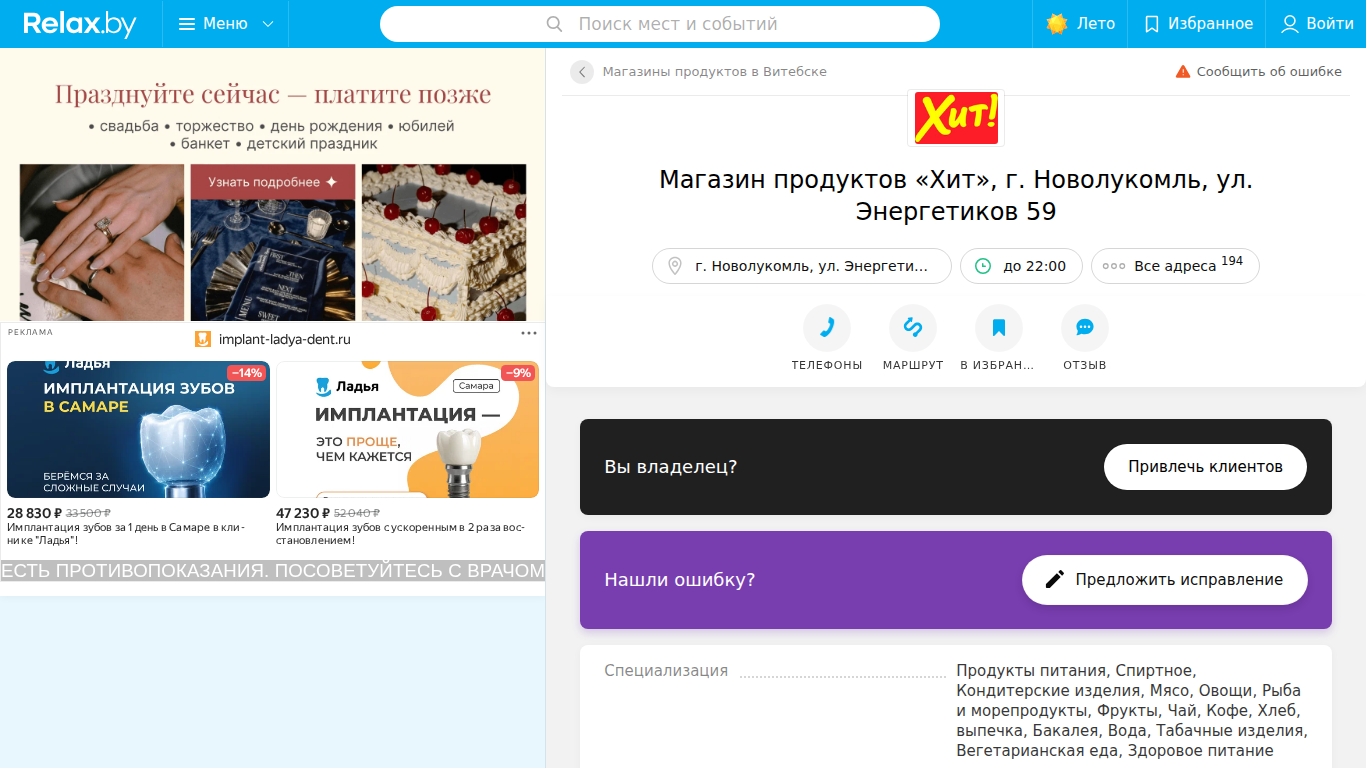Click the 28 830 ₽ price text
The height and width of the screenshot is (768, 1366).
tap(34, 513)
